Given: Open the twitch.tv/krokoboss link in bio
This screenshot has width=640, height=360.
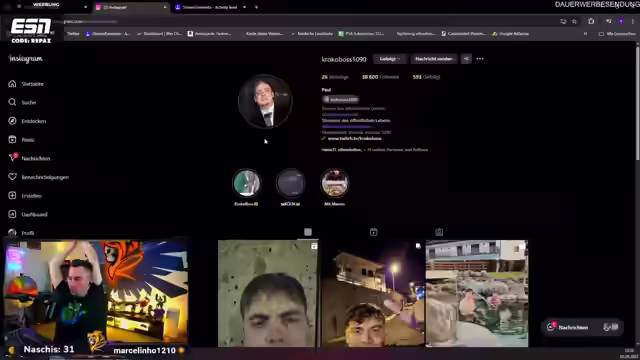Looking at the screenshot, I should [x=355, y=138].
